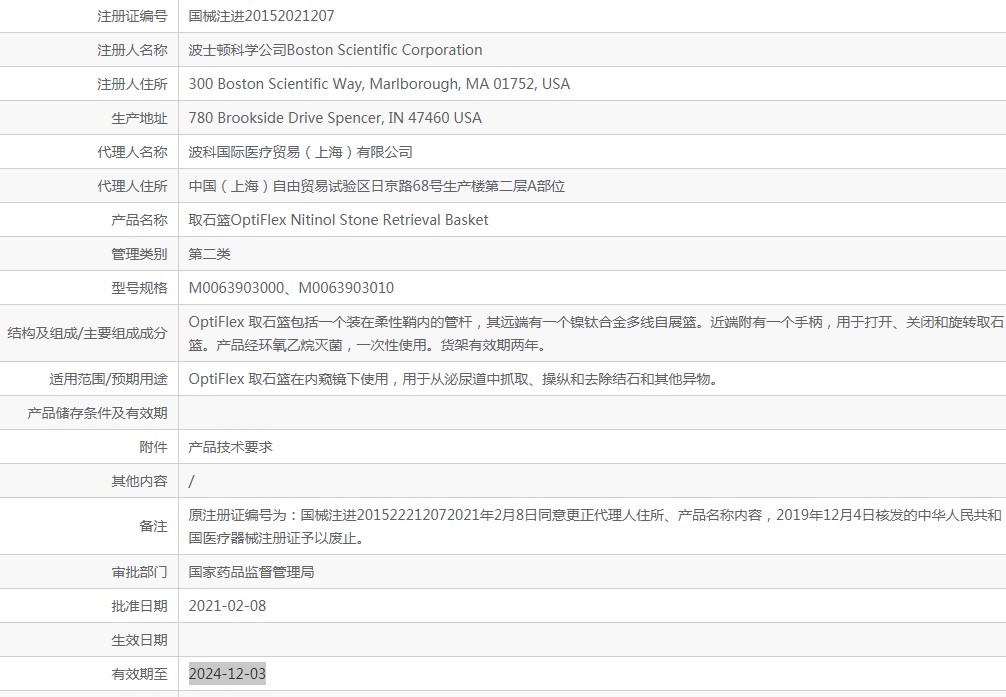Click the 生产地址 label
The width and height of the screenshot is (1006, 697).
pos(139,118)
